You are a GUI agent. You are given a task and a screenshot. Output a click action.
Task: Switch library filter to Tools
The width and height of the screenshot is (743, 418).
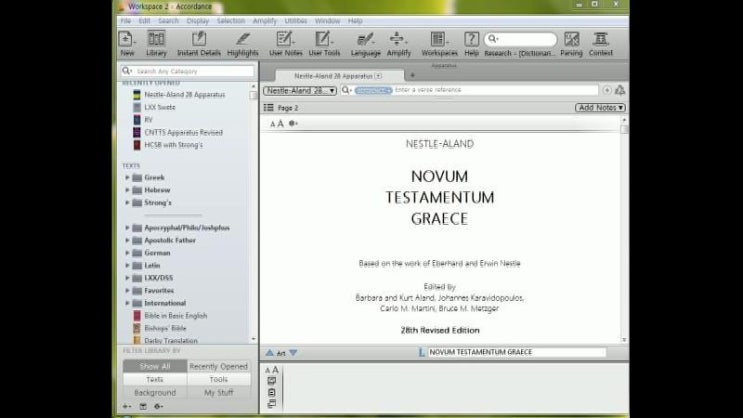(x=218, y=379)
